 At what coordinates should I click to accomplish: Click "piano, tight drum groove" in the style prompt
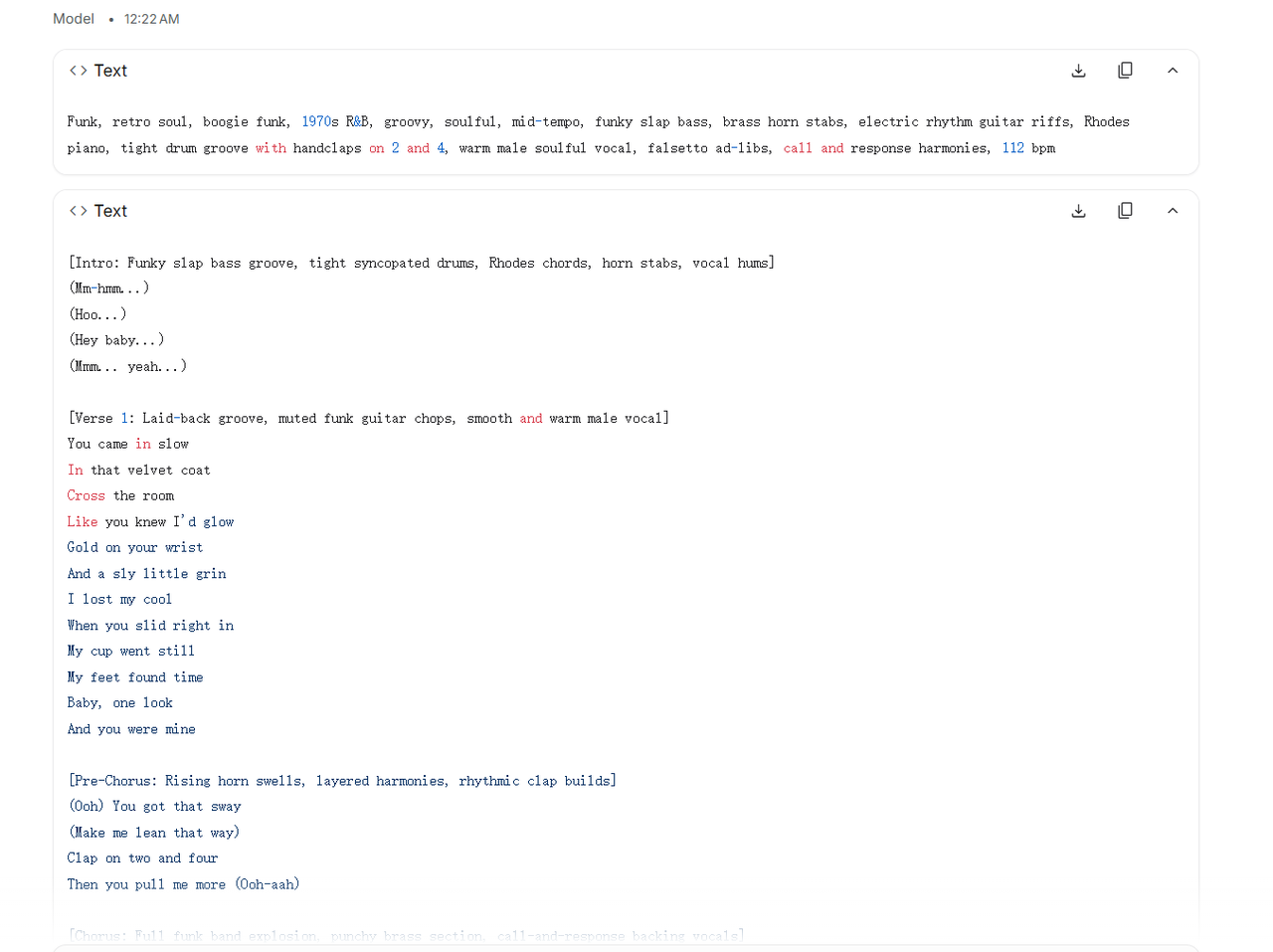[158, 147]
